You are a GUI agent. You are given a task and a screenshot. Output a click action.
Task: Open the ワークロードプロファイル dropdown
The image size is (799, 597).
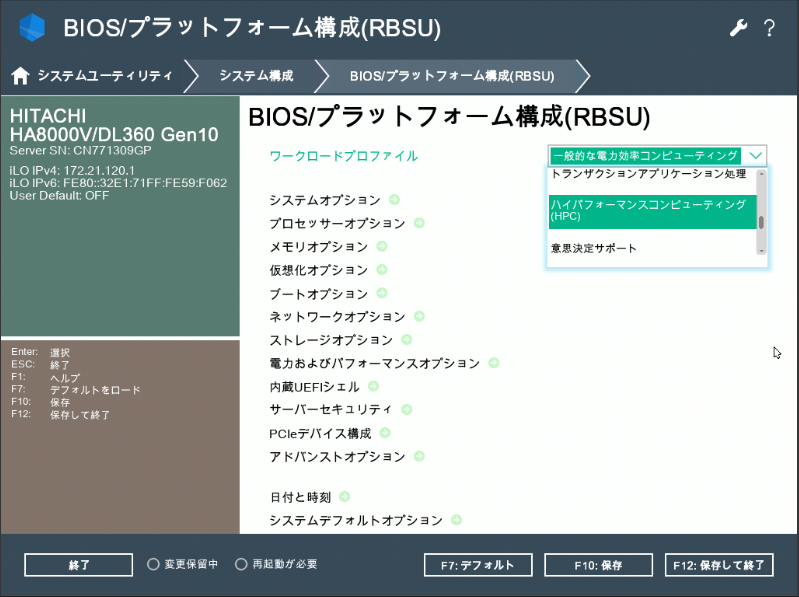pyautogui.click(x=657, y=155)
